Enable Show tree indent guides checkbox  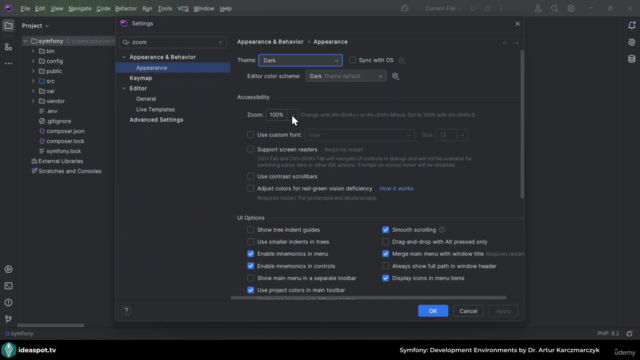(251, 230)
